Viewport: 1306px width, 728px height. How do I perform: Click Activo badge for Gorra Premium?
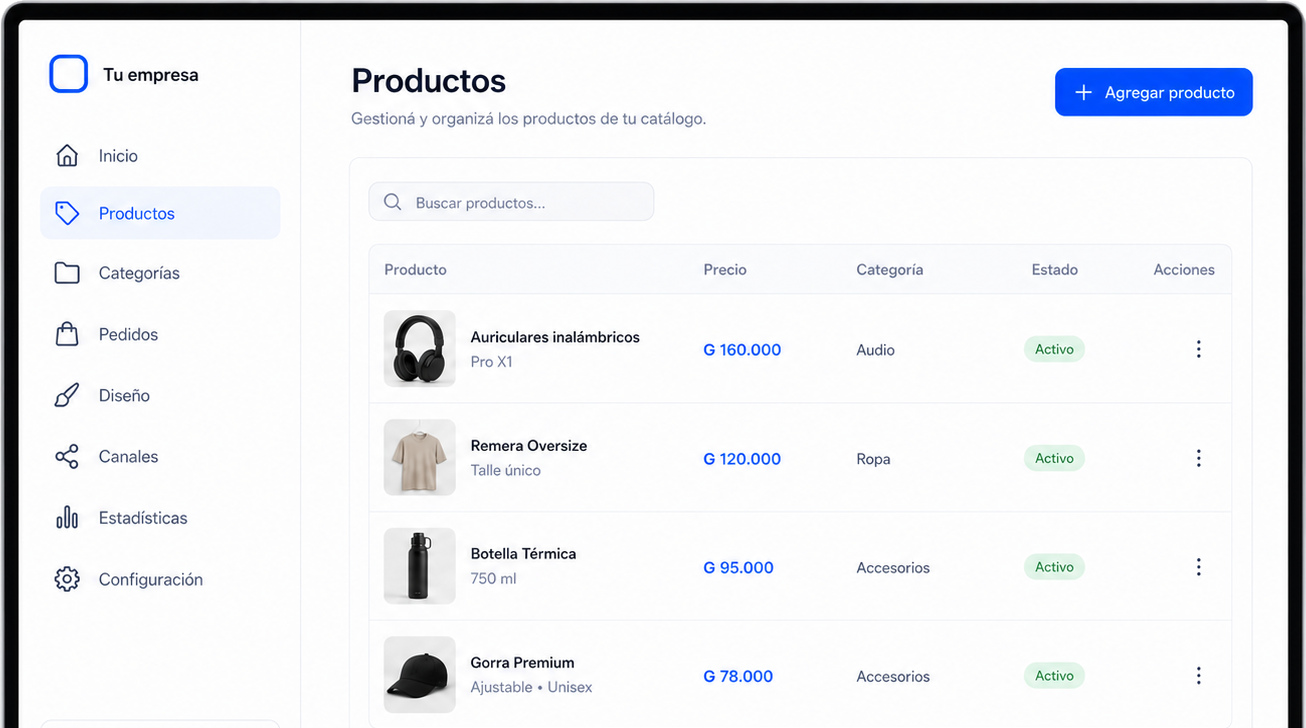point(1054,676)
